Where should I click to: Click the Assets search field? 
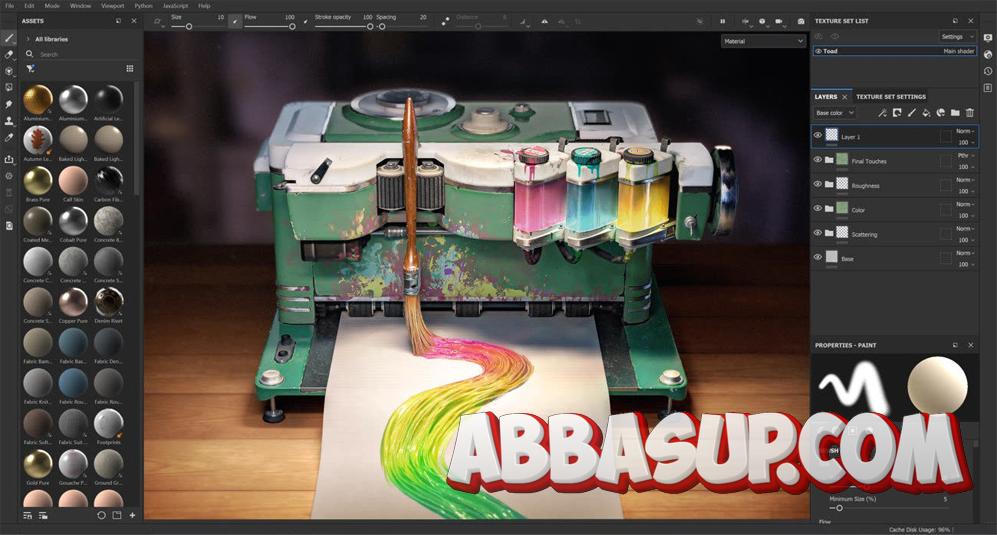pyautogui.click(x=79, y=55)
